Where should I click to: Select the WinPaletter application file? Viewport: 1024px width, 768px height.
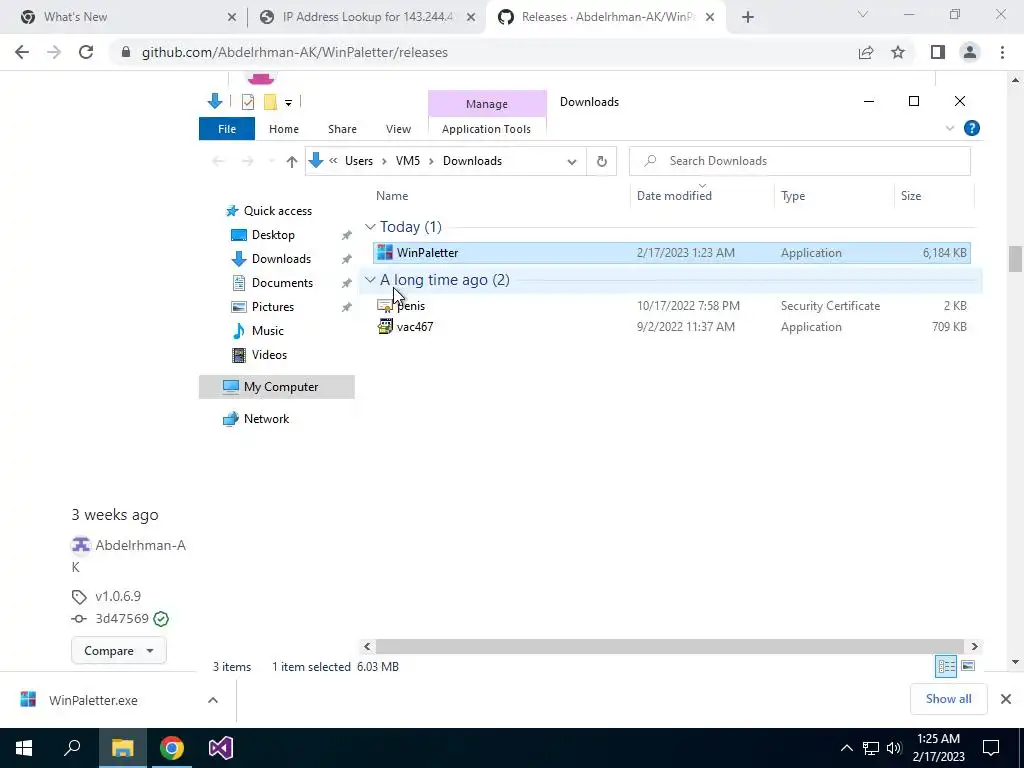(x=672, y=253)
